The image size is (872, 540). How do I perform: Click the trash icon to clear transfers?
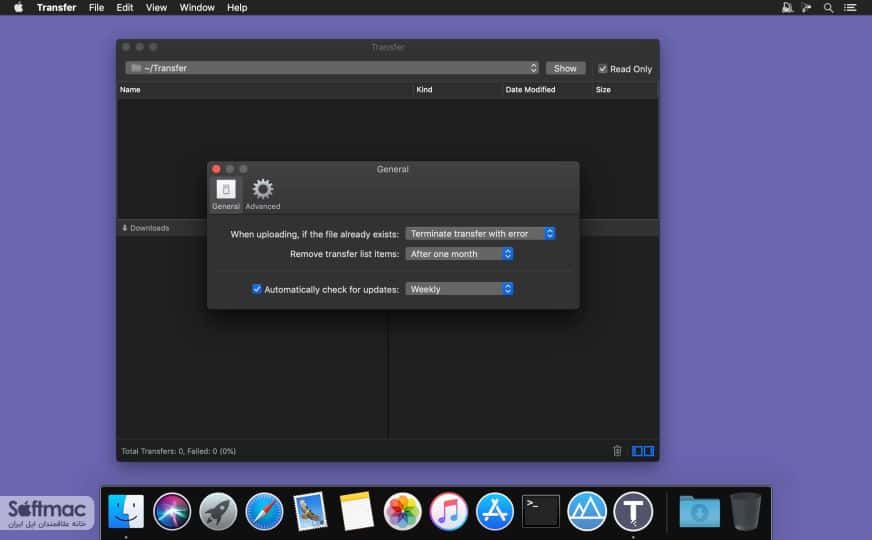coord(617,450)
